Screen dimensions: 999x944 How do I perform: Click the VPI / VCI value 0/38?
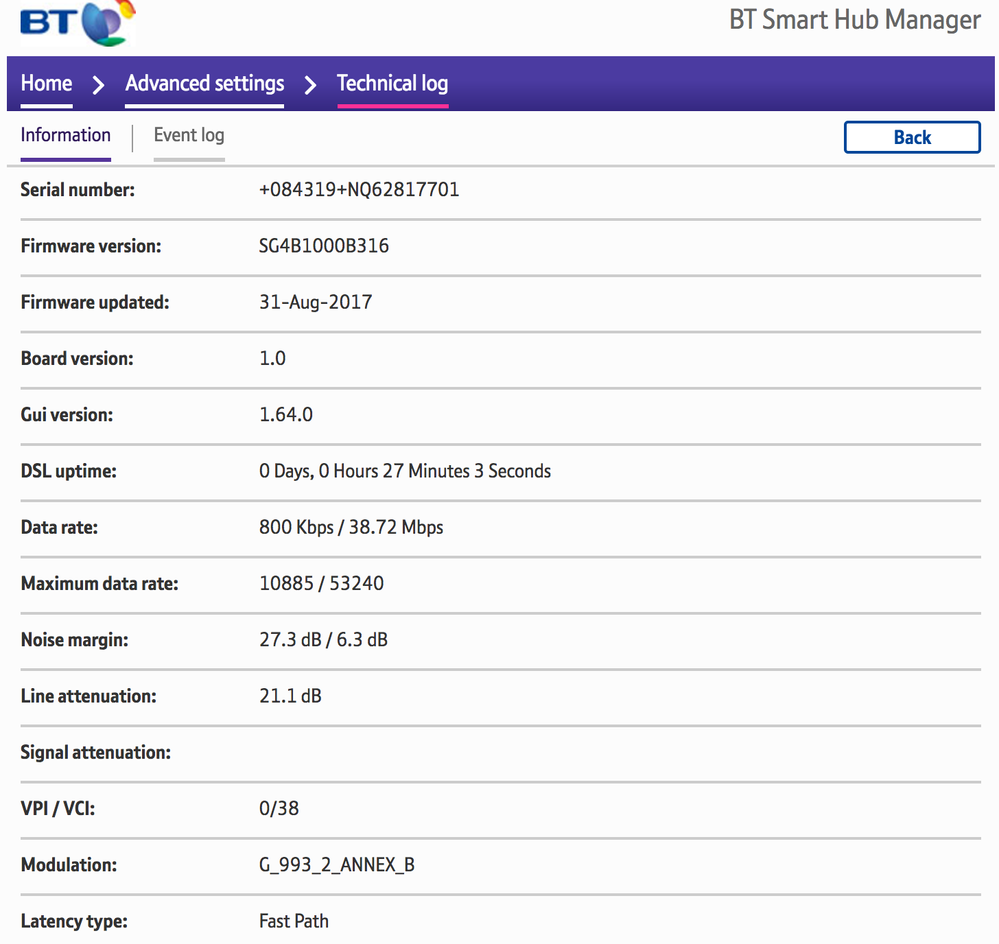[278, 808]
